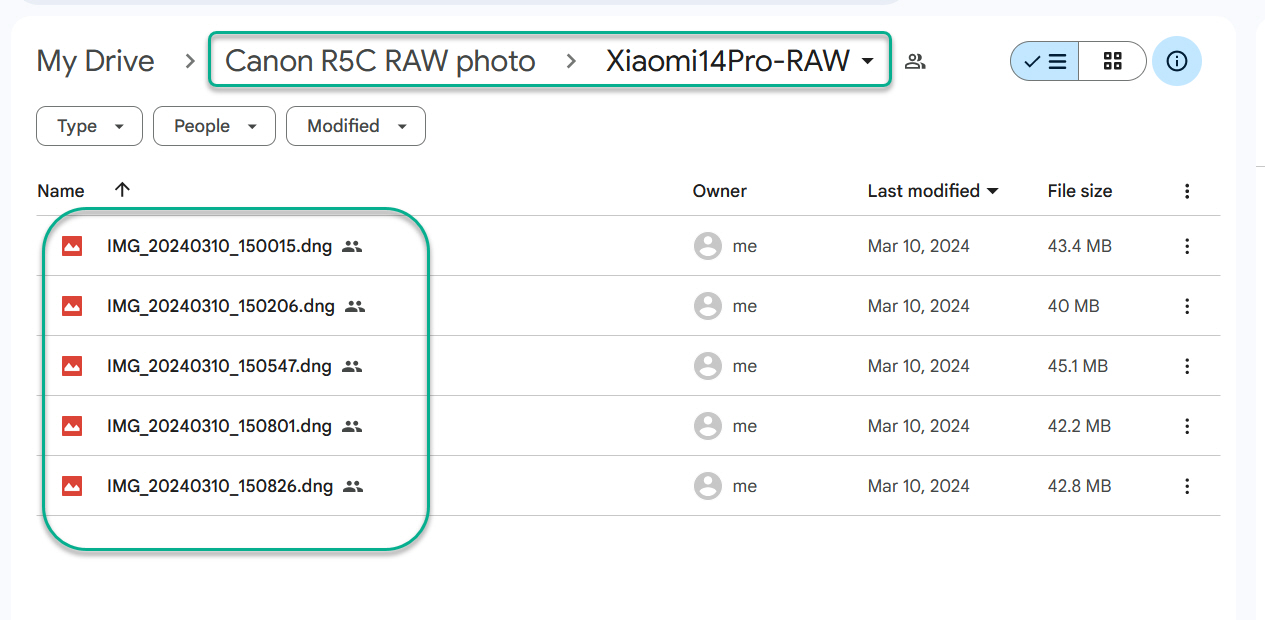Open more actions for IMG_20240310_150015.dng
The height and width of the screenshot is (620, 1265).
coord(1187,246)
